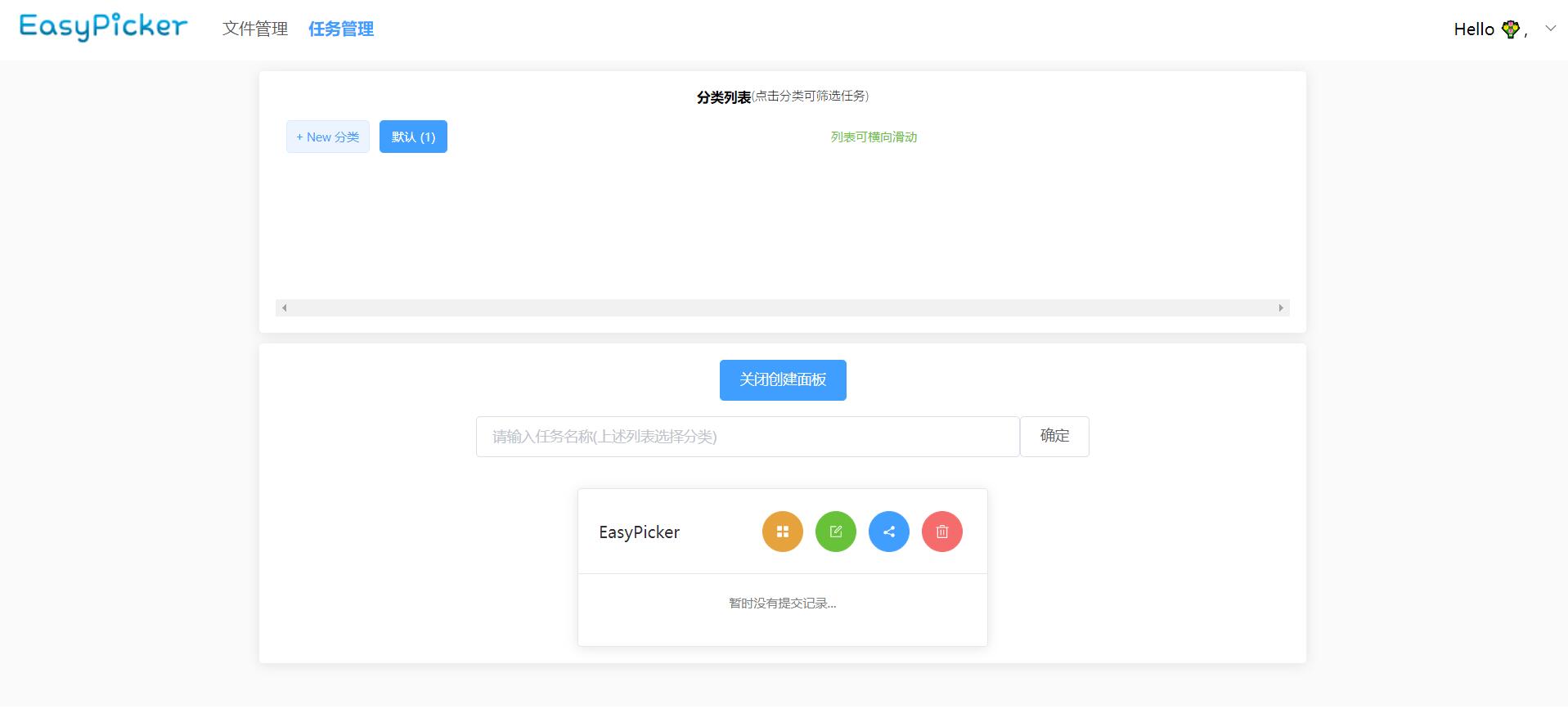Click the + New 分类 button
This screenshot has width=1568, height=718.
click(x=327, y=137)
